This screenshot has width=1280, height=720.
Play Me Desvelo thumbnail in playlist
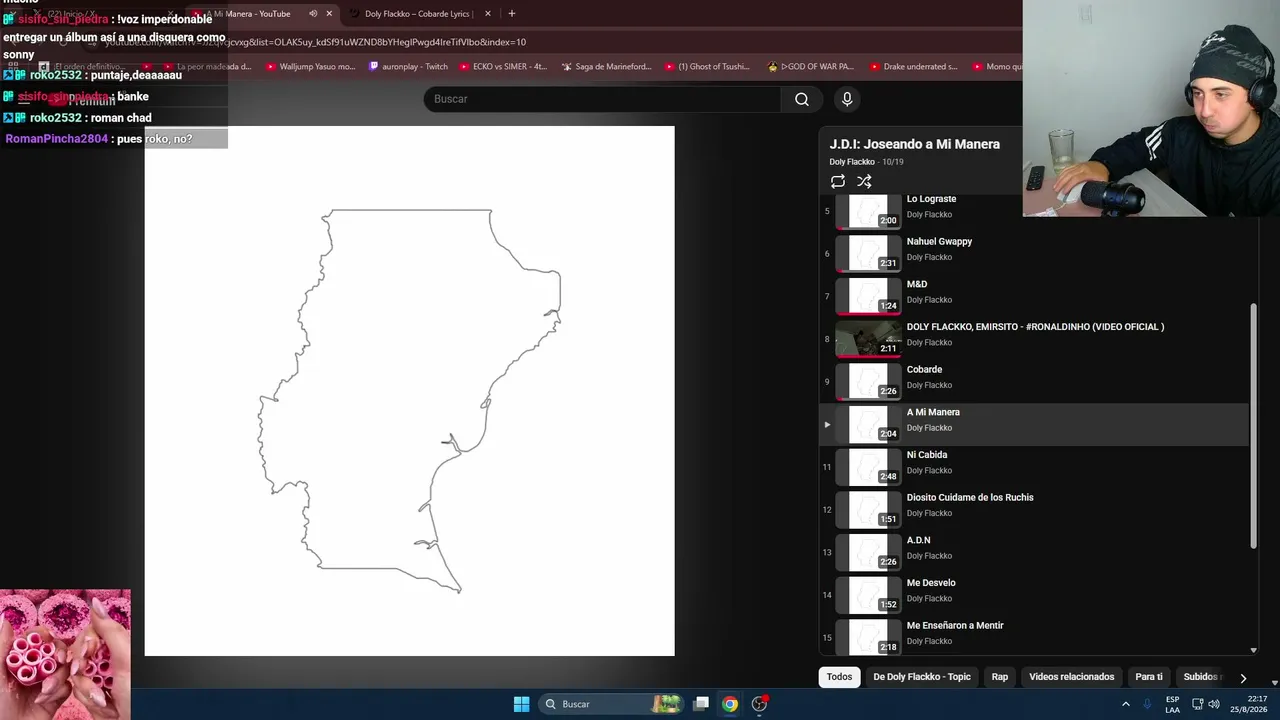point(868,595)
